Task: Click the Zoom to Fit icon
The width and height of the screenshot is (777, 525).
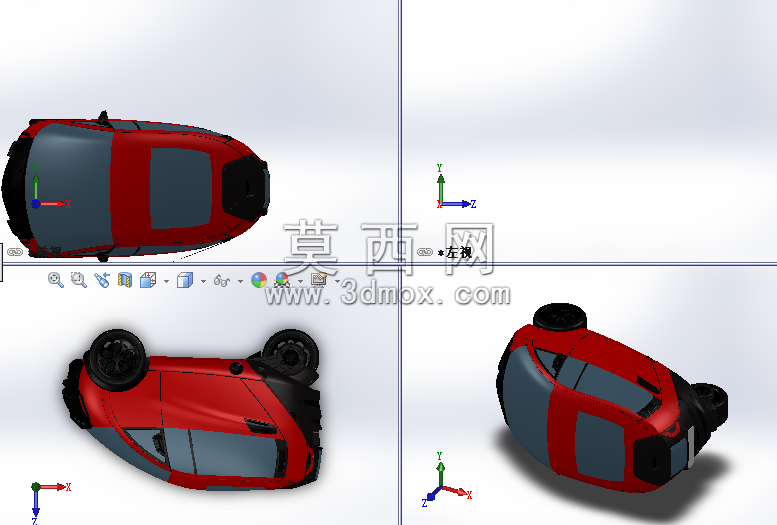Action: pyautogui.click(x=56, y=280)
